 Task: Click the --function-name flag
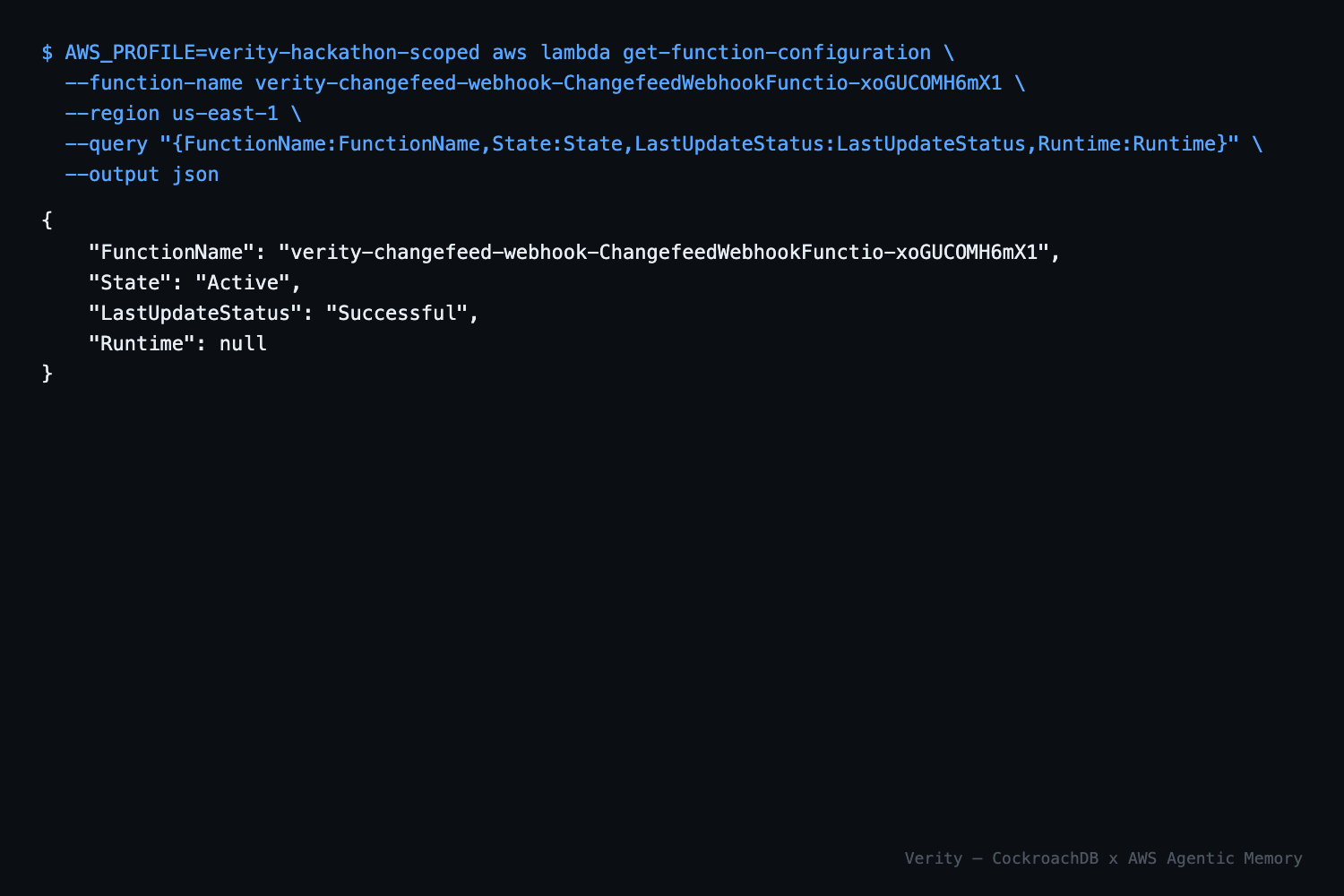pos(154,83)
